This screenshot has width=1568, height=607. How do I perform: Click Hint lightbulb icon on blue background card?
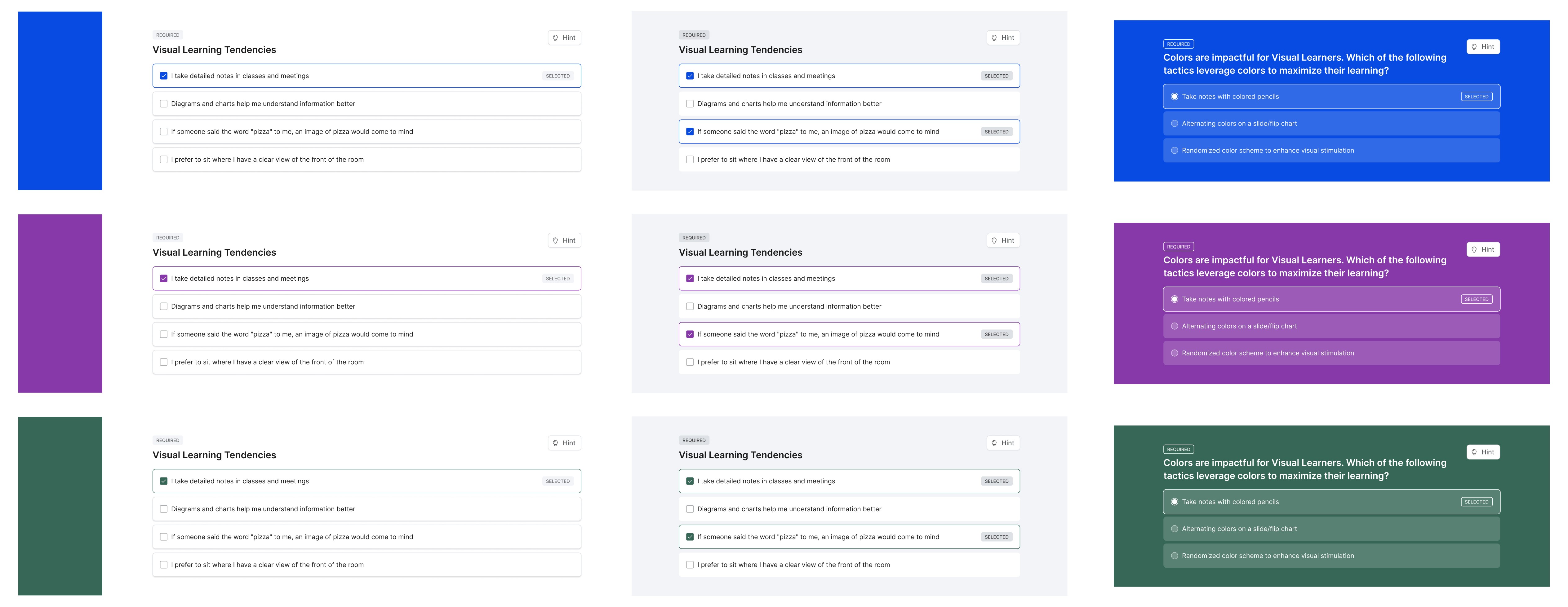(1474, 47)
